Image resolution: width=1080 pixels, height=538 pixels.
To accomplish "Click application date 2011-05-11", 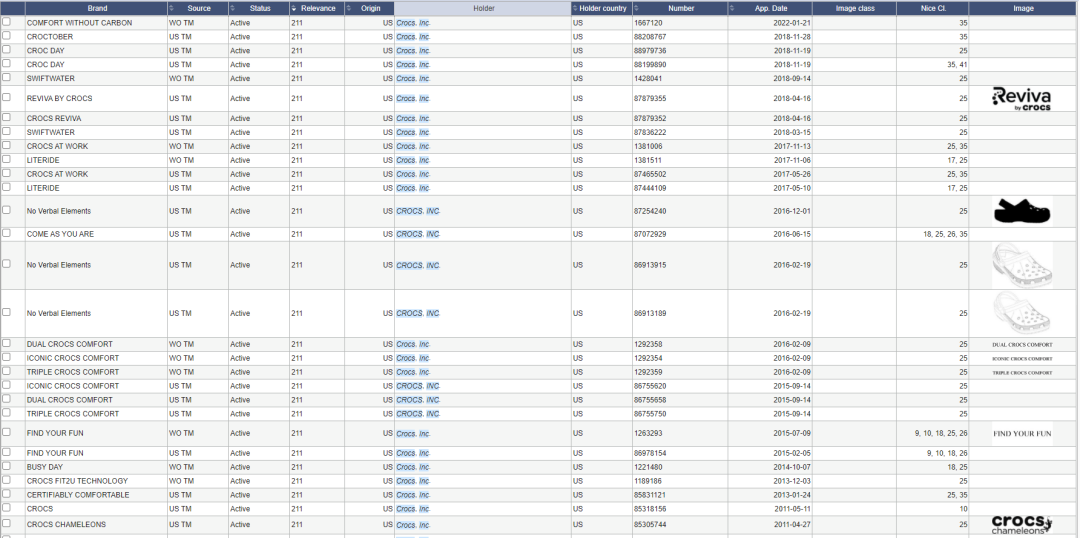I will click(792, 509).
